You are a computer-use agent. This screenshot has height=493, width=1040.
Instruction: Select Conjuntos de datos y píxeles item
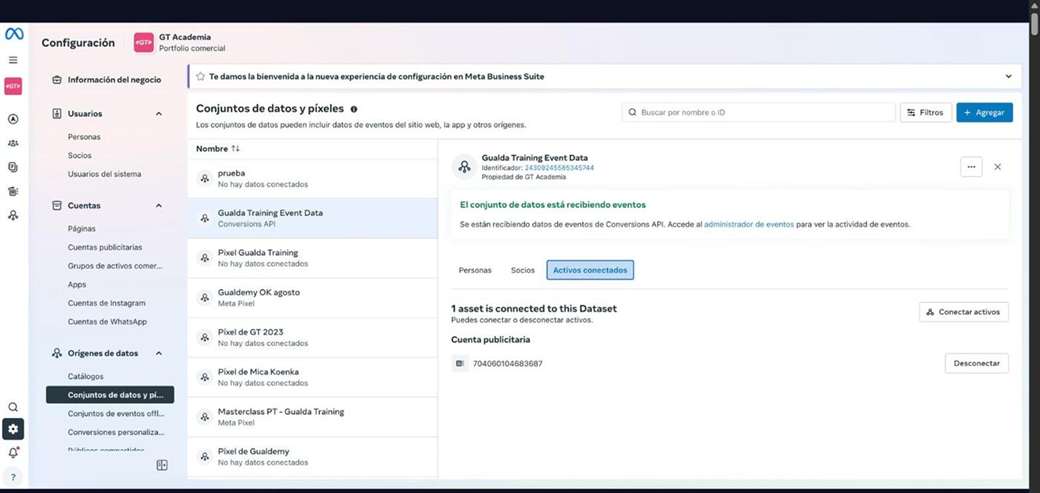click(110, 395)
